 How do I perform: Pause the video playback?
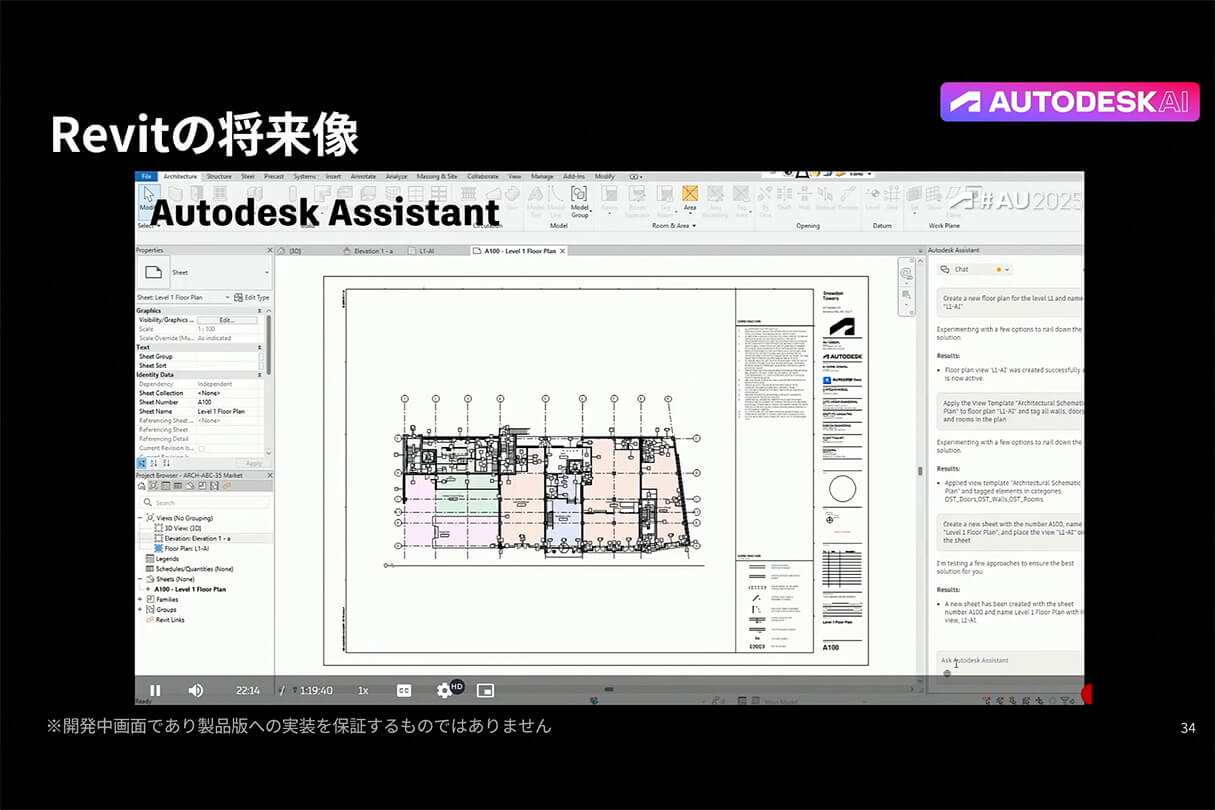pos(155,690)
